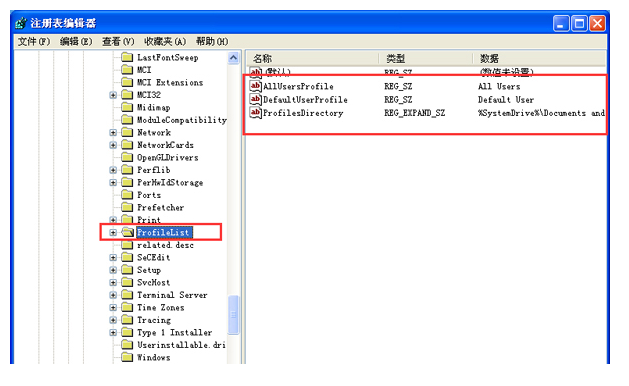The image size is (629, 386).
Task: Click the 'Default User' data cell
Action: [506, 100]
